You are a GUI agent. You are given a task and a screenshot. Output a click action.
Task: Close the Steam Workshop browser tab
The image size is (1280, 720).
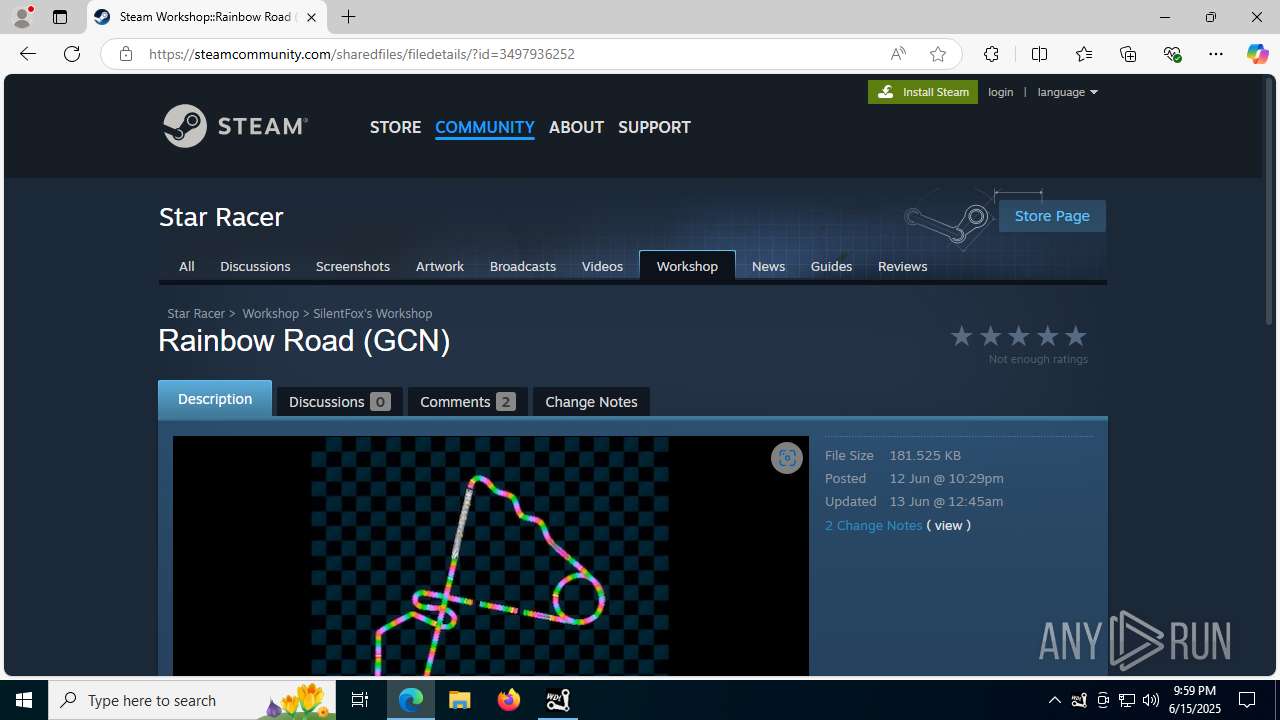coord(311,17)
